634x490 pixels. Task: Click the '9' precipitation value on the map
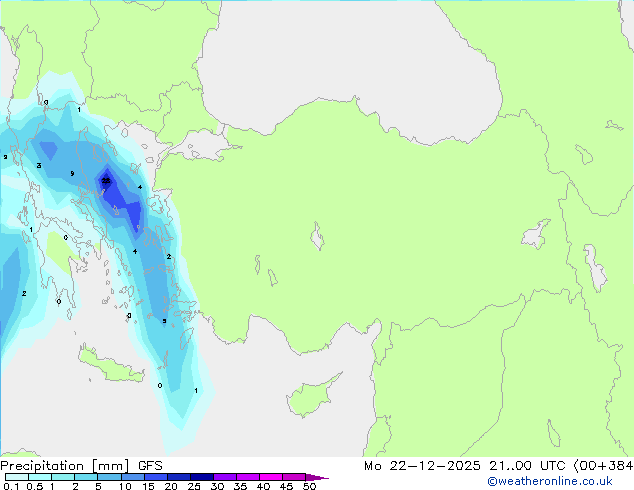72,173
